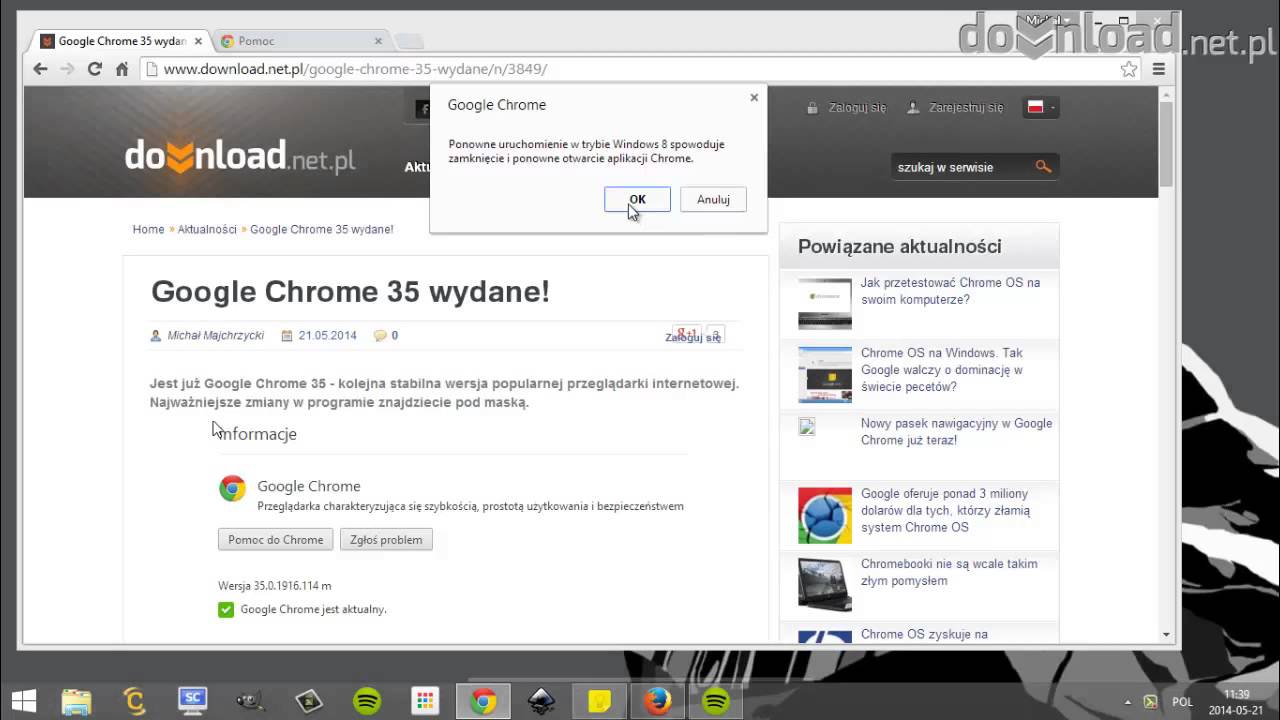The width and height of the screenshot is (1280, 720).
Task: Close the Google Chrome 35 wydane tab
Action: coord(198,41)
